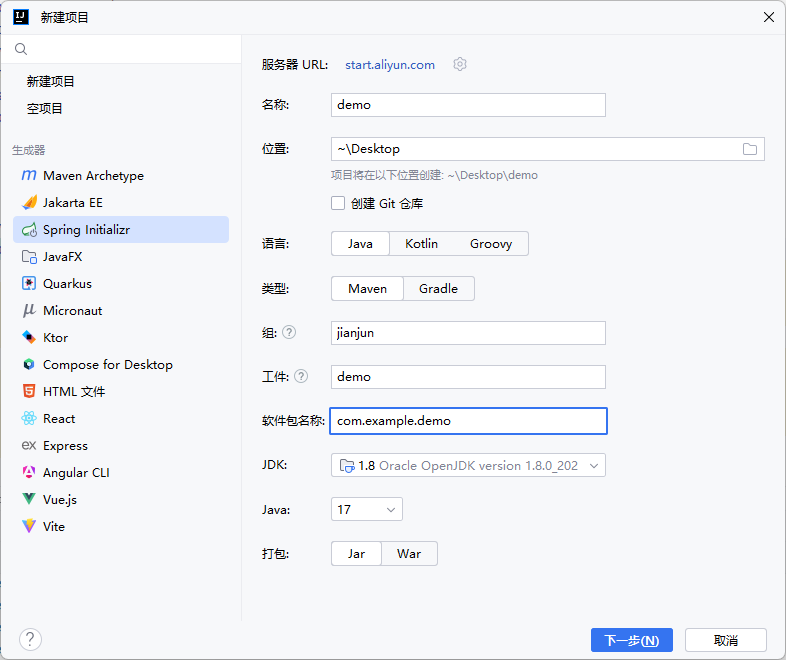Click the 工件 input field
The image size is (786, 660).
tap(468, 377)
